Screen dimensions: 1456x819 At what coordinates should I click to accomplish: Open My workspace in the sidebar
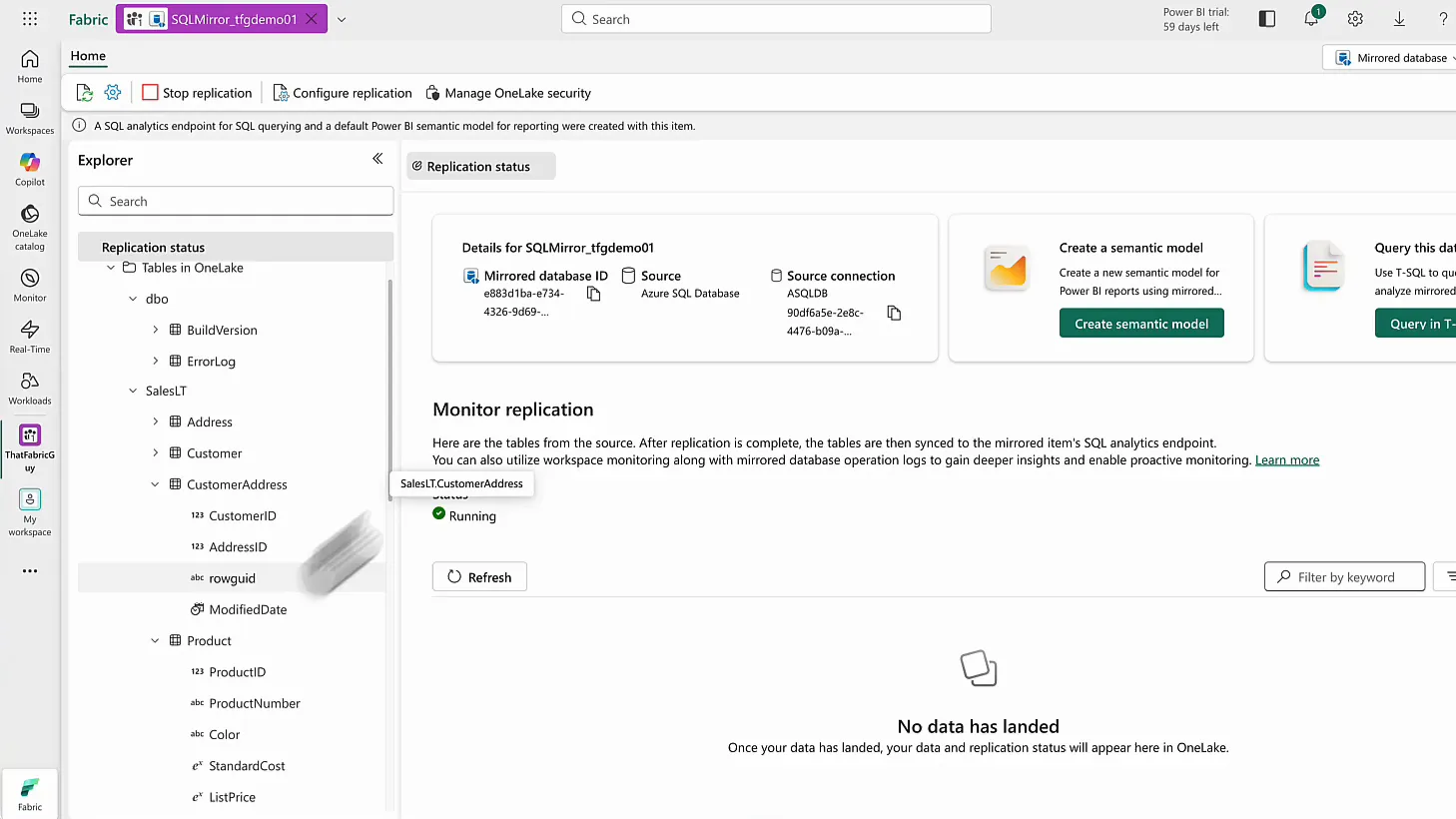(x=30, y=512)
